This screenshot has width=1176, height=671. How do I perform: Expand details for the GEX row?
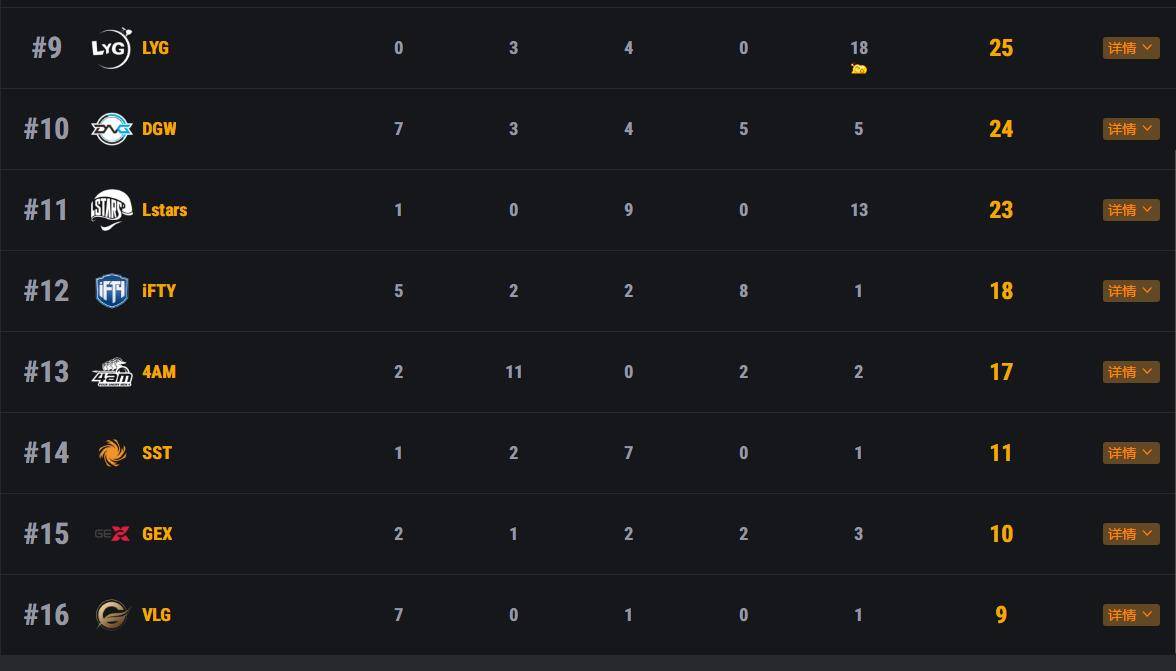pos(1131,534)
